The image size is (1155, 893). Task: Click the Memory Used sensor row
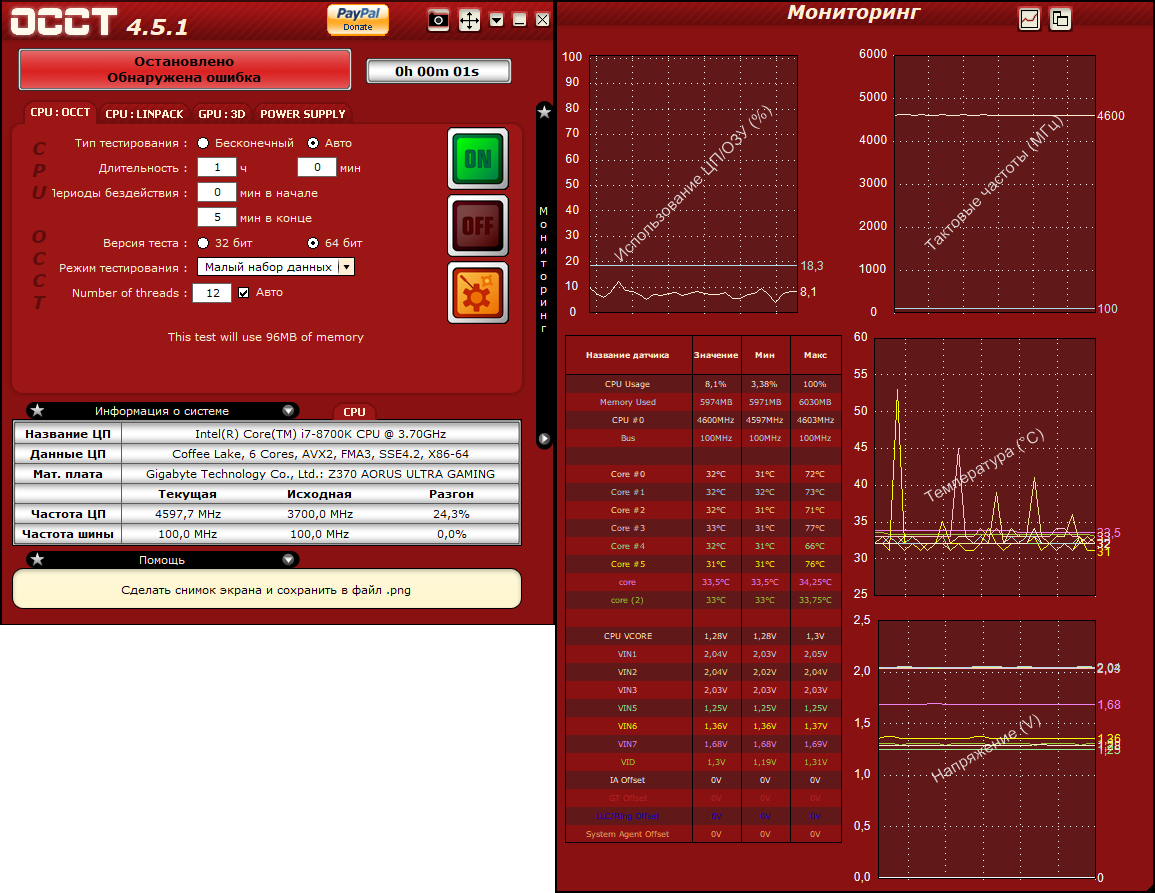tap(703, 402)
